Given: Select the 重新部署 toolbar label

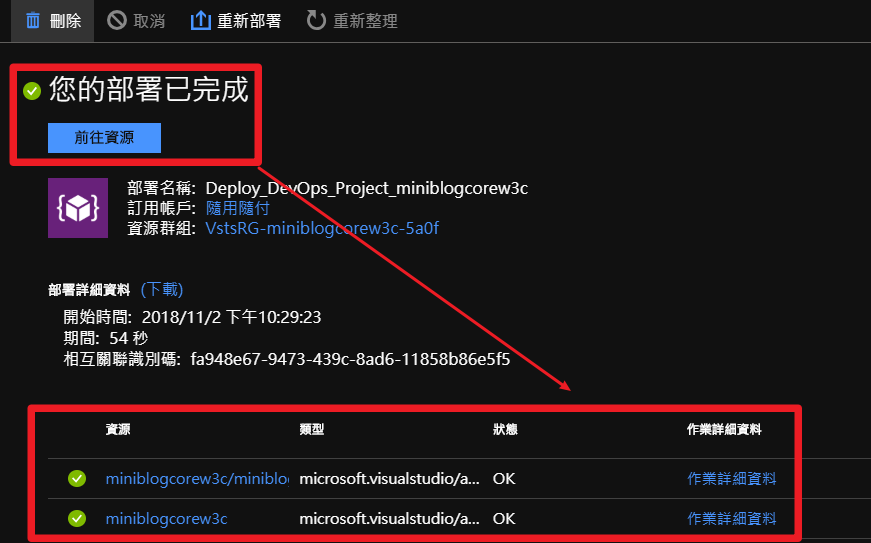Looking at the screenshot, I should [249, 21].
